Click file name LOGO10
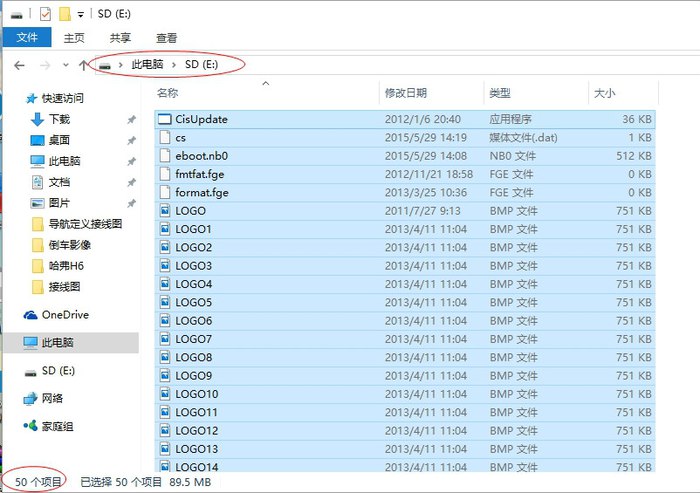700x493 pixels. 197,394
